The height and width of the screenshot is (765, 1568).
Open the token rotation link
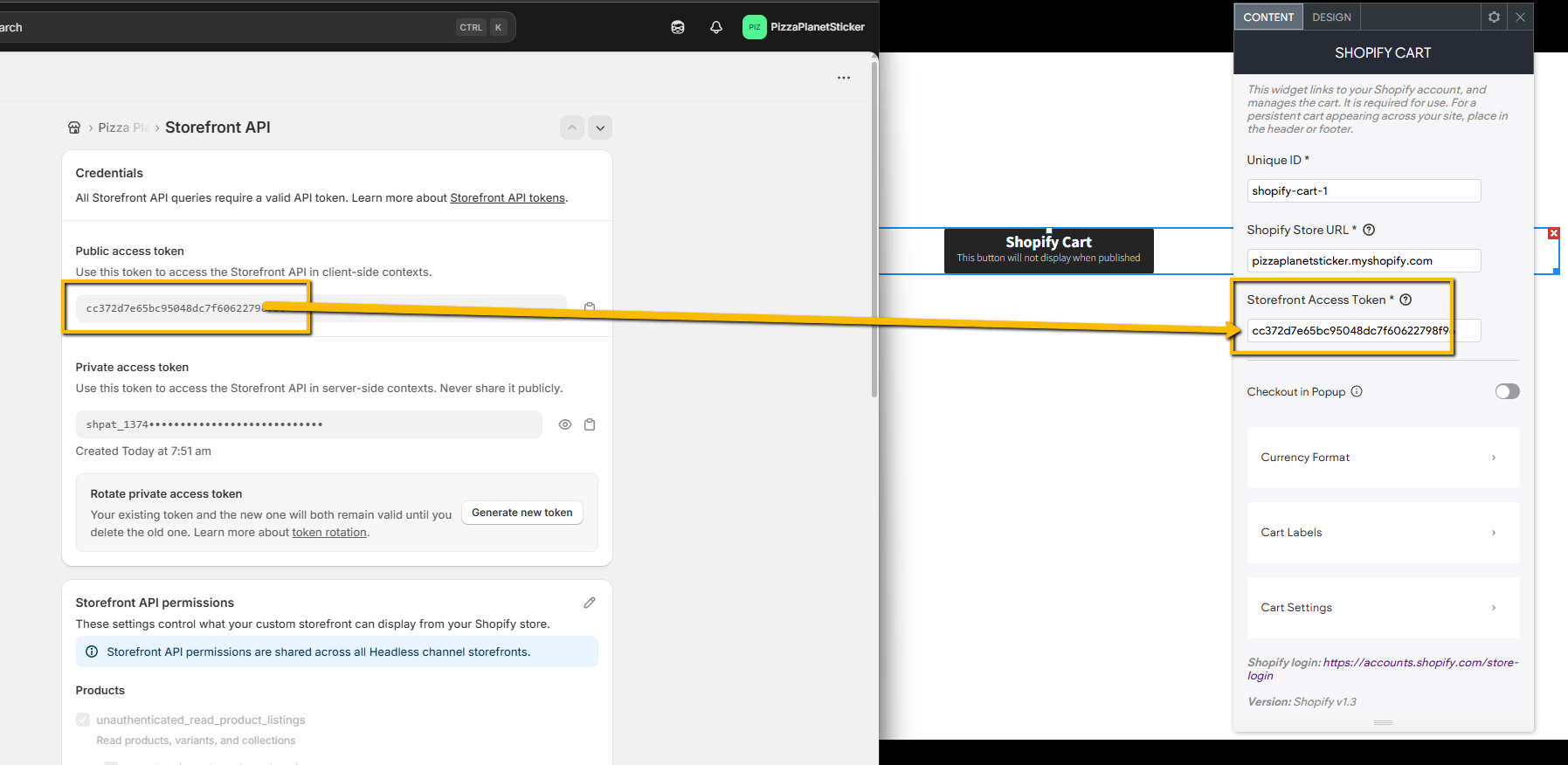pos(329,533)
